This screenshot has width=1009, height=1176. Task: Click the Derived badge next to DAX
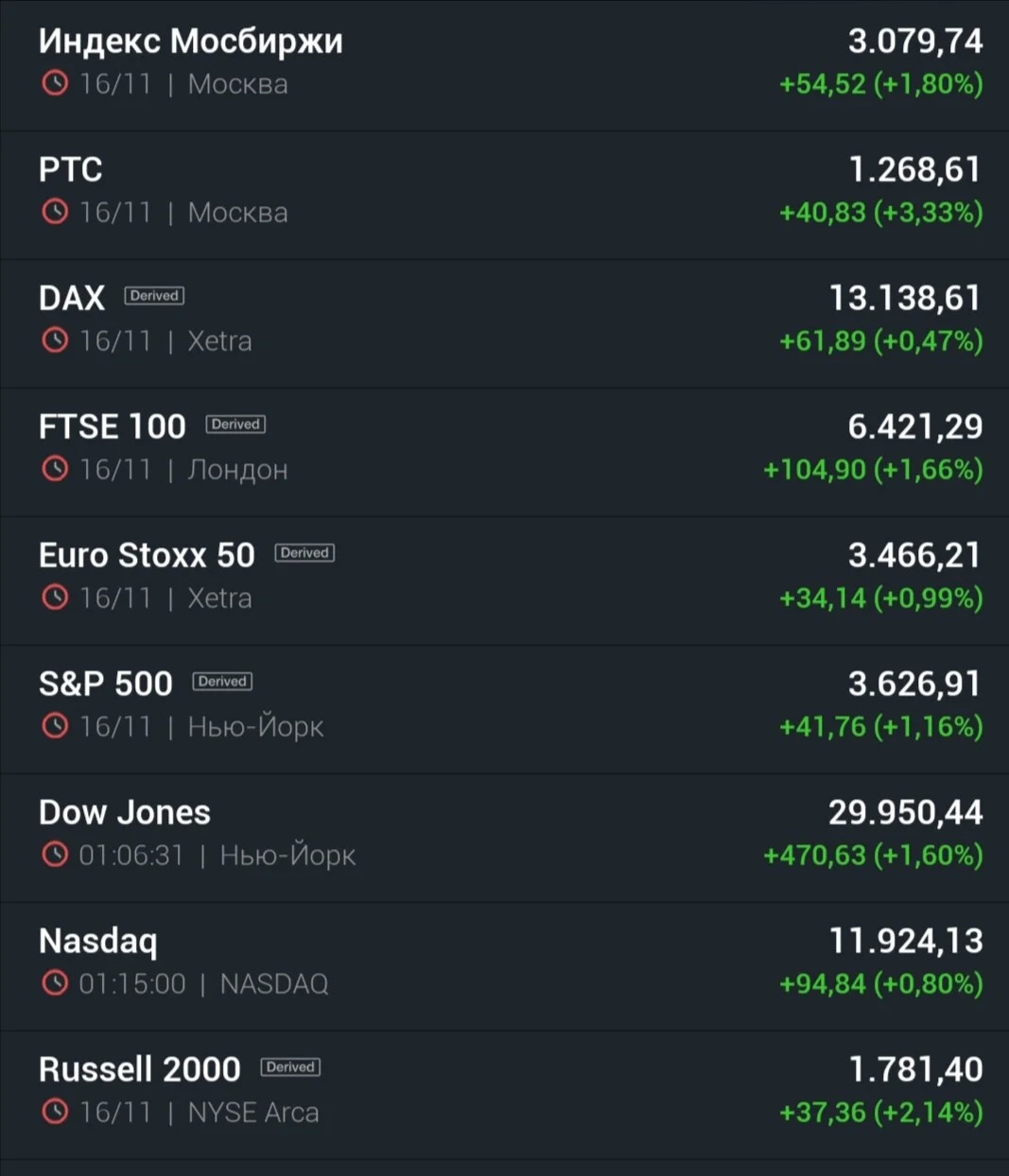(x=154, y=296)
